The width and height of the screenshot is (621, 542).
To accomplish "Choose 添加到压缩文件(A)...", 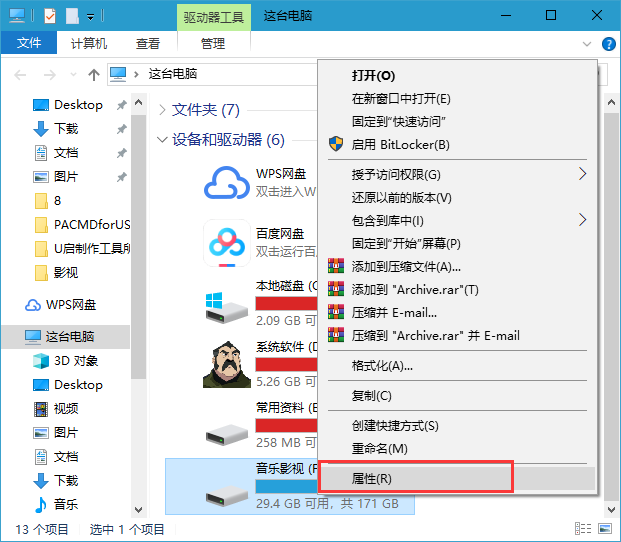I will pyautogui.click(x=406, y=267).
